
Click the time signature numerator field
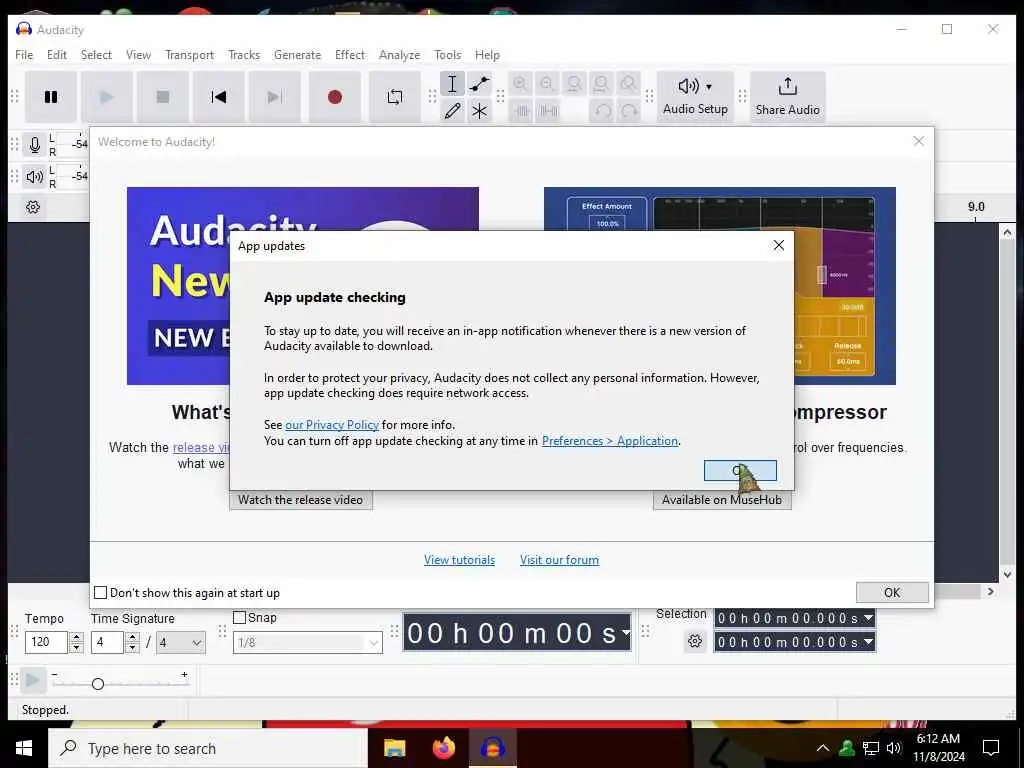[107, 642]
